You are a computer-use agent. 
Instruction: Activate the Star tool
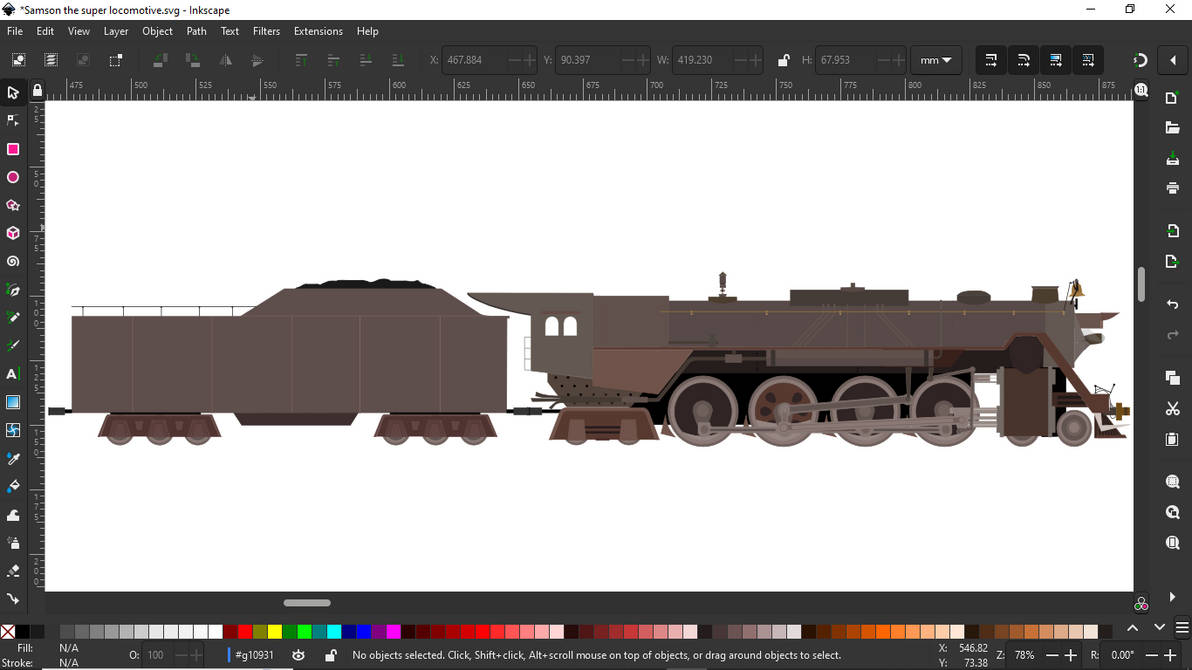coord(13,204)
